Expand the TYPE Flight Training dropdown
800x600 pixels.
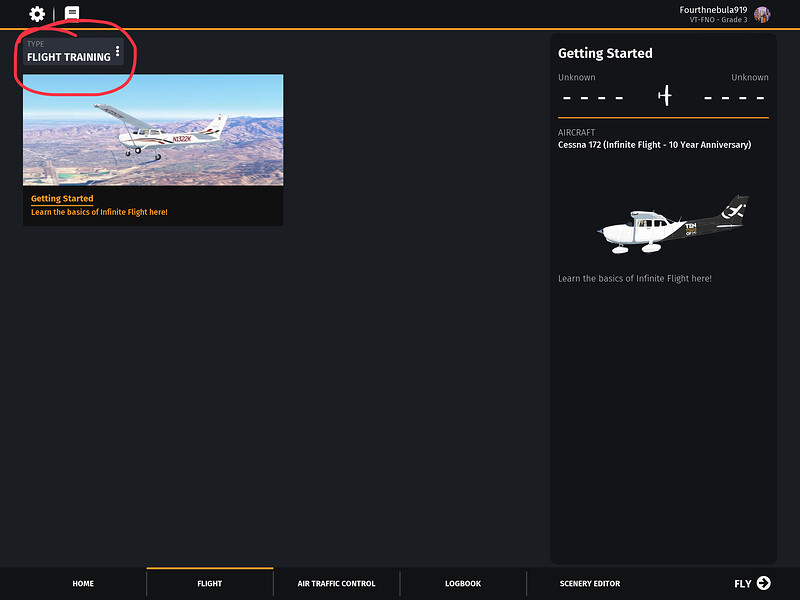pos(73,51)
